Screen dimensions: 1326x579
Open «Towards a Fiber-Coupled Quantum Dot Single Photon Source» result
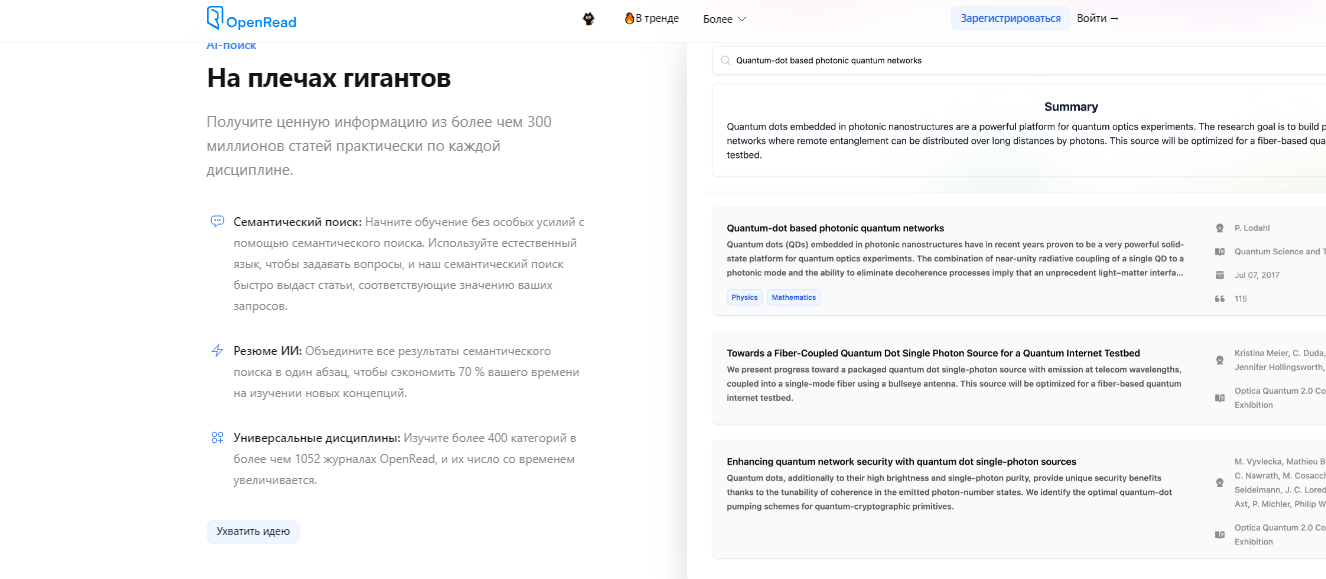pyautogui.click(x=933, y=353)
